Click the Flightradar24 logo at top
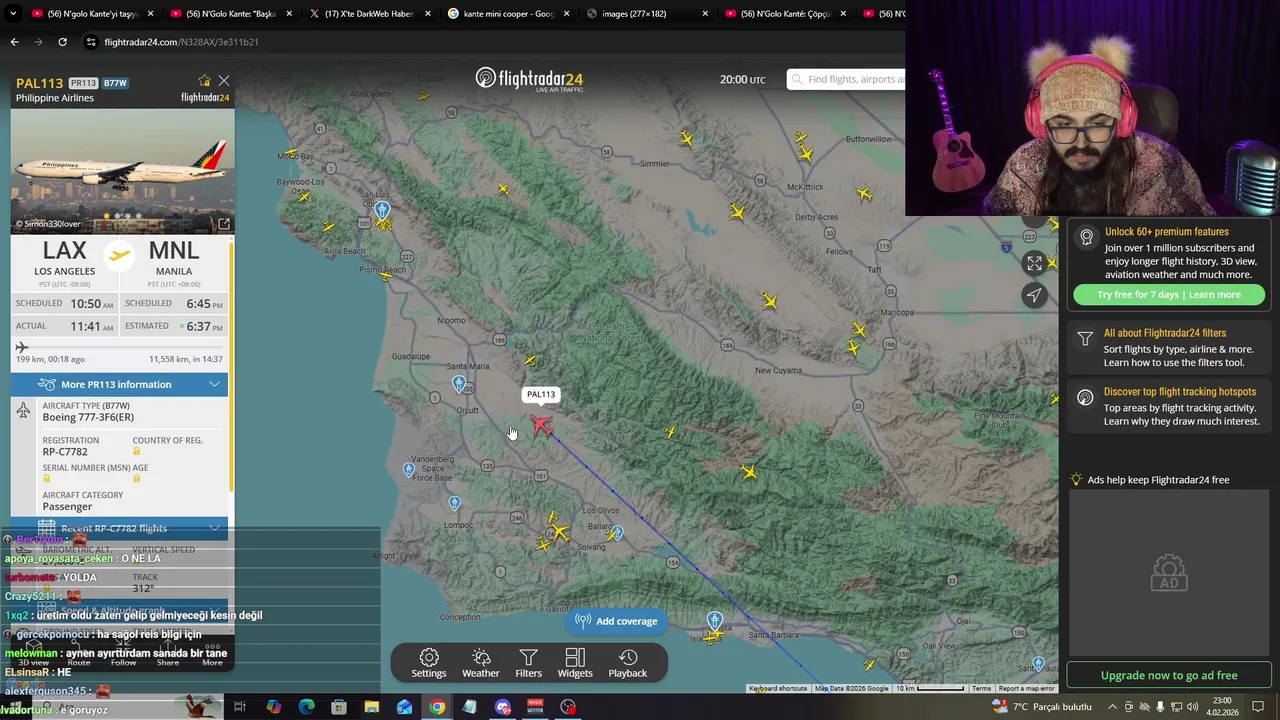Image resolution: width=1280 pixels, height=720 pixels. (529, 79)
